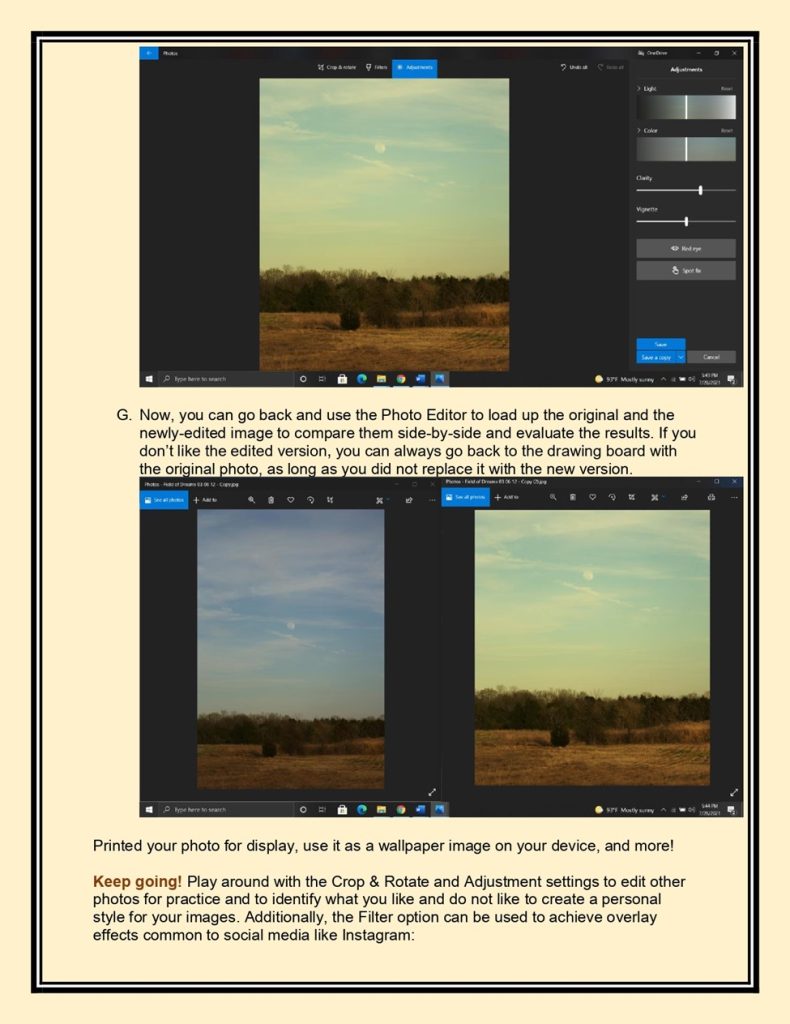Click the Vignette slider handle
The image size is (790, 1024).
(686, 221)
